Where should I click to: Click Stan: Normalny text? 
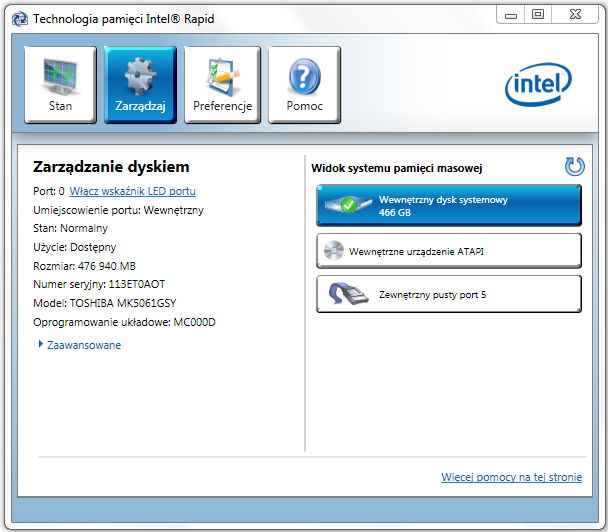[x=71, y=228]
